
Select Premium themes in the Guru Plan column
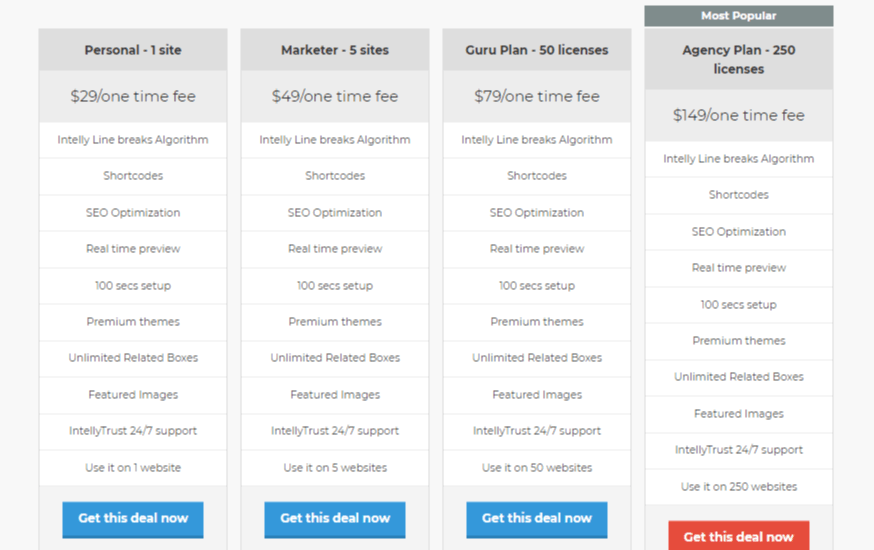point(537,322)
